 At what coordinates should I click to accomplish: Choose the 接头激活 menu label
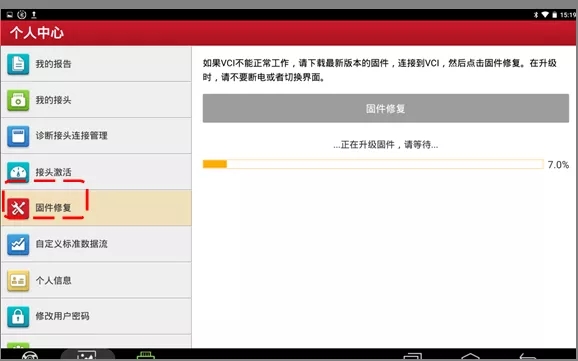[x=53, y=172]
